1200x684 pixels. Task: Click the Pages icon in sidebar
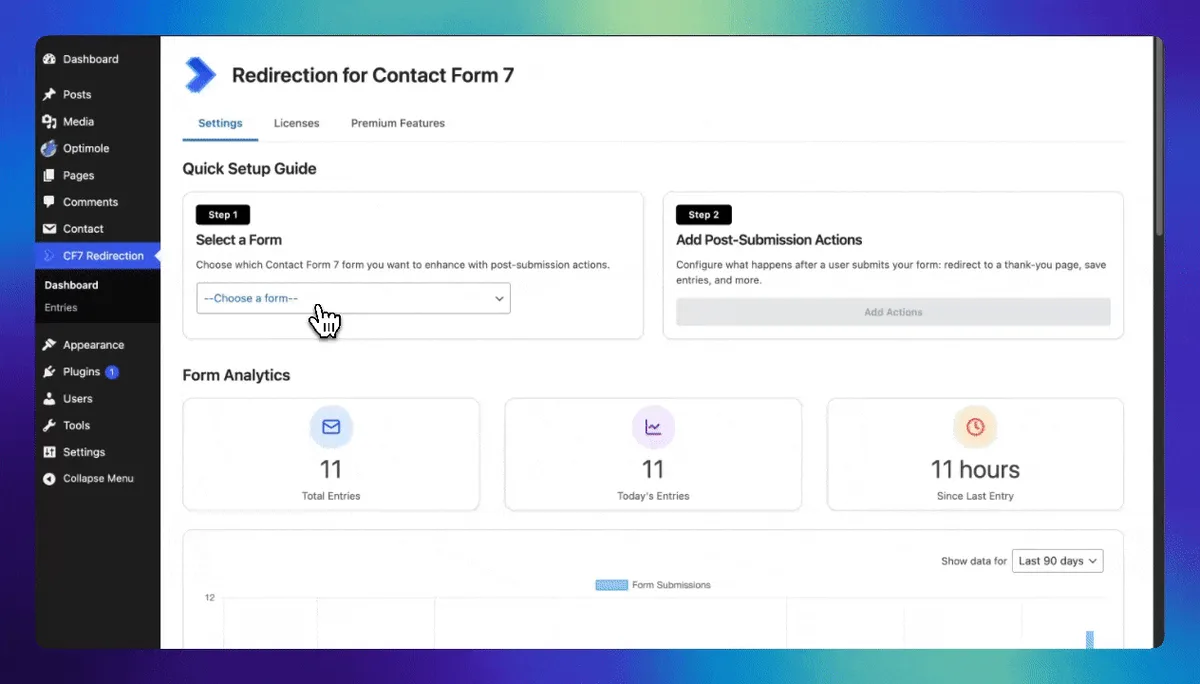[x=49, y=176]
